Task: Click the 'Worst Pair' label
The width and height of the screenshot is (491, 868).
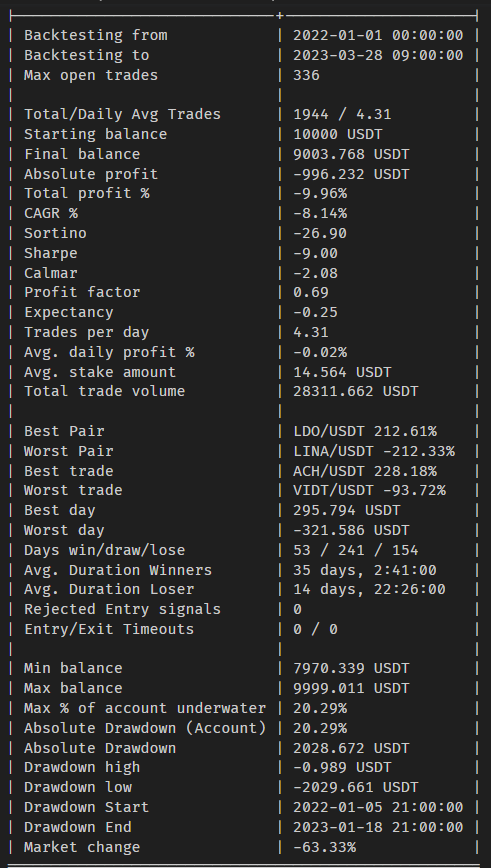Action: pyautogui.click(x=68, y=451)
